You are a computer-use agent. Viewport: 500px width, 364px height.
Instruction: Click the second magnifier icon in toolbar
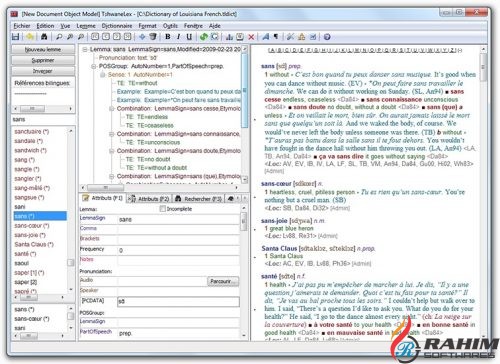[70, 37]
